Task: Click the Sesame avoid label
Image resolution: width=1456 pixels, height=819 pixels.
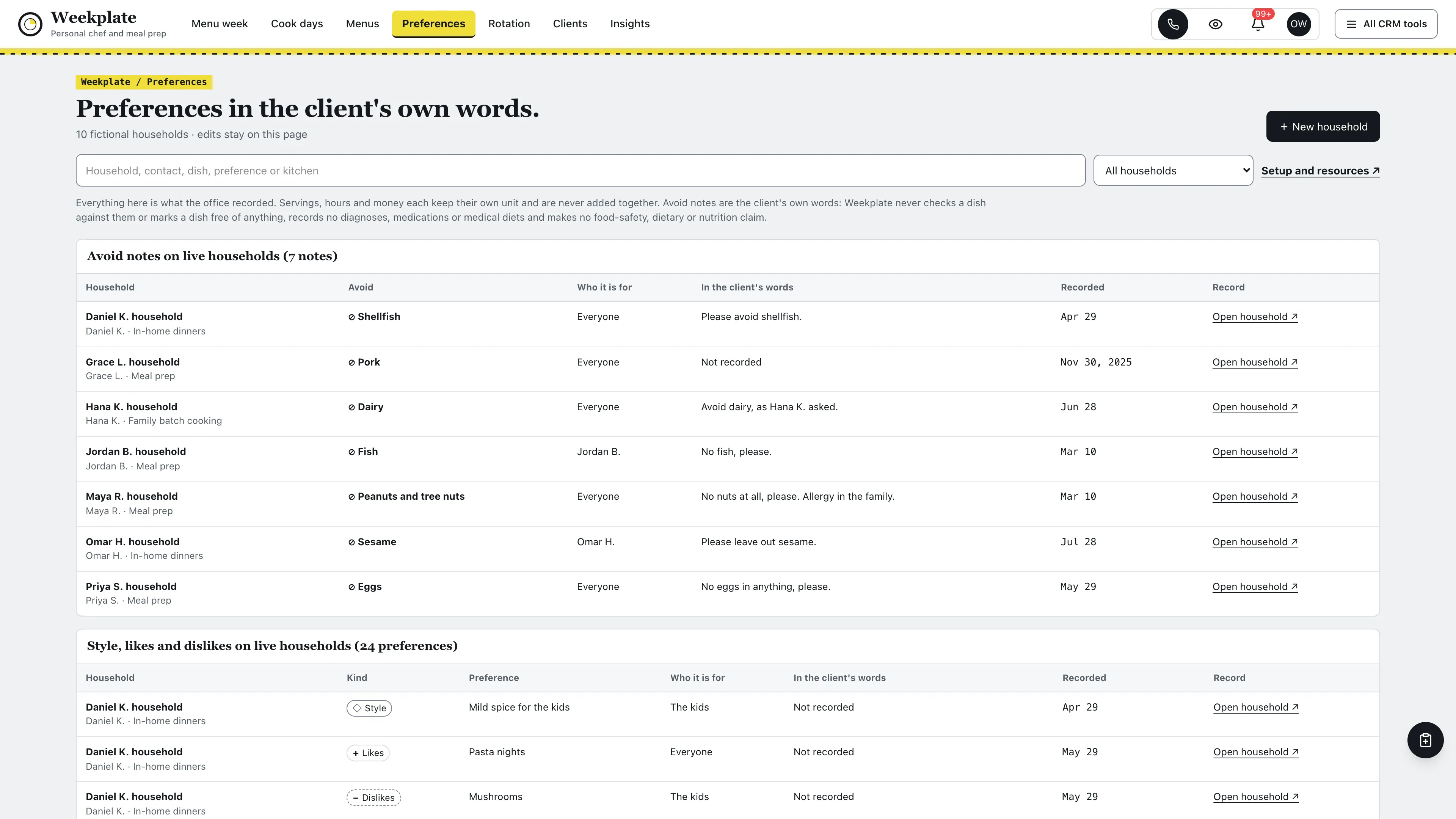Action: point(372,541)
